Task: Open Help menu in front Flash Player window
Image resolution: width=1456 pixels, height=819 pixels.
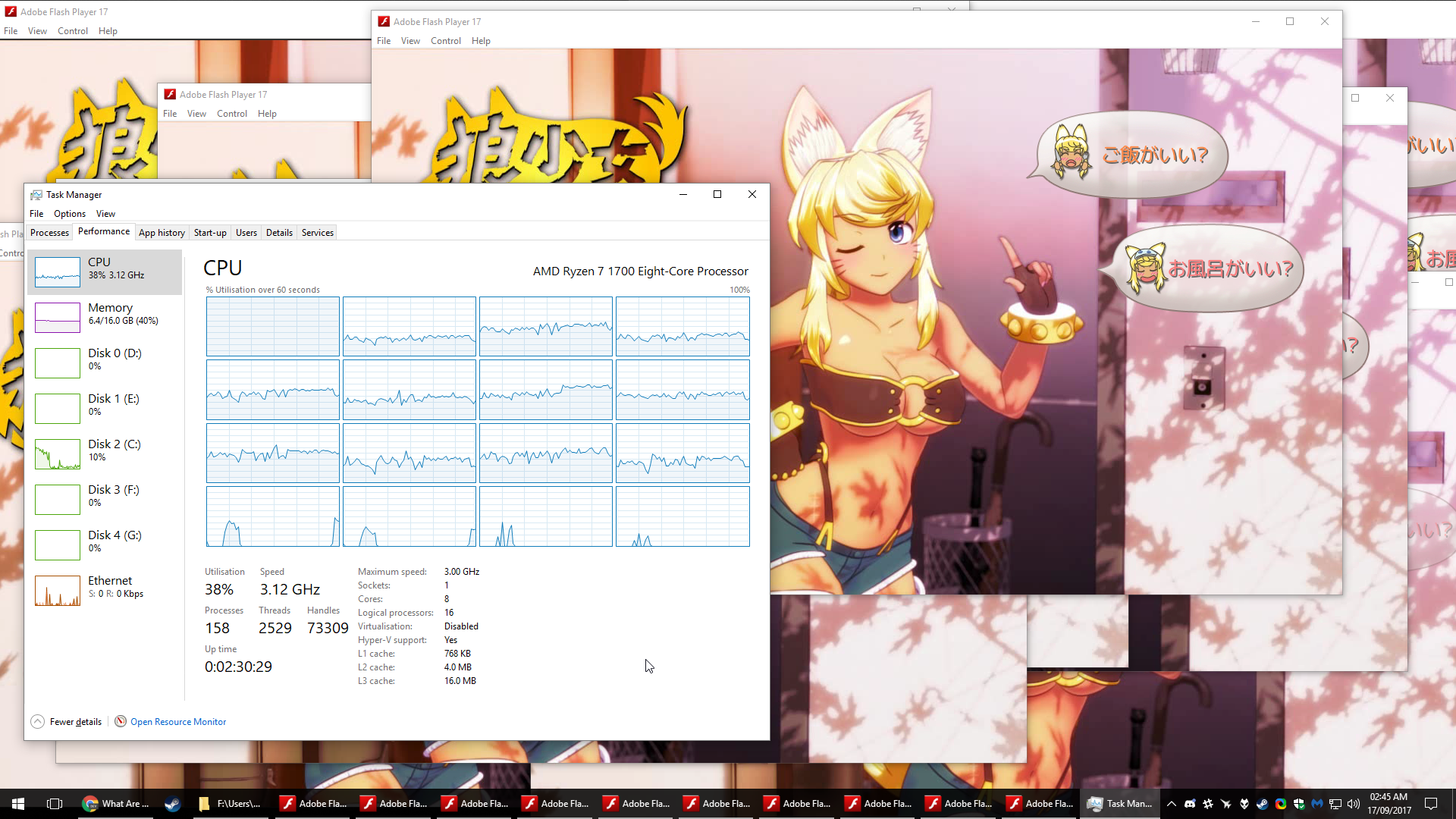Action: coord(481,41)
